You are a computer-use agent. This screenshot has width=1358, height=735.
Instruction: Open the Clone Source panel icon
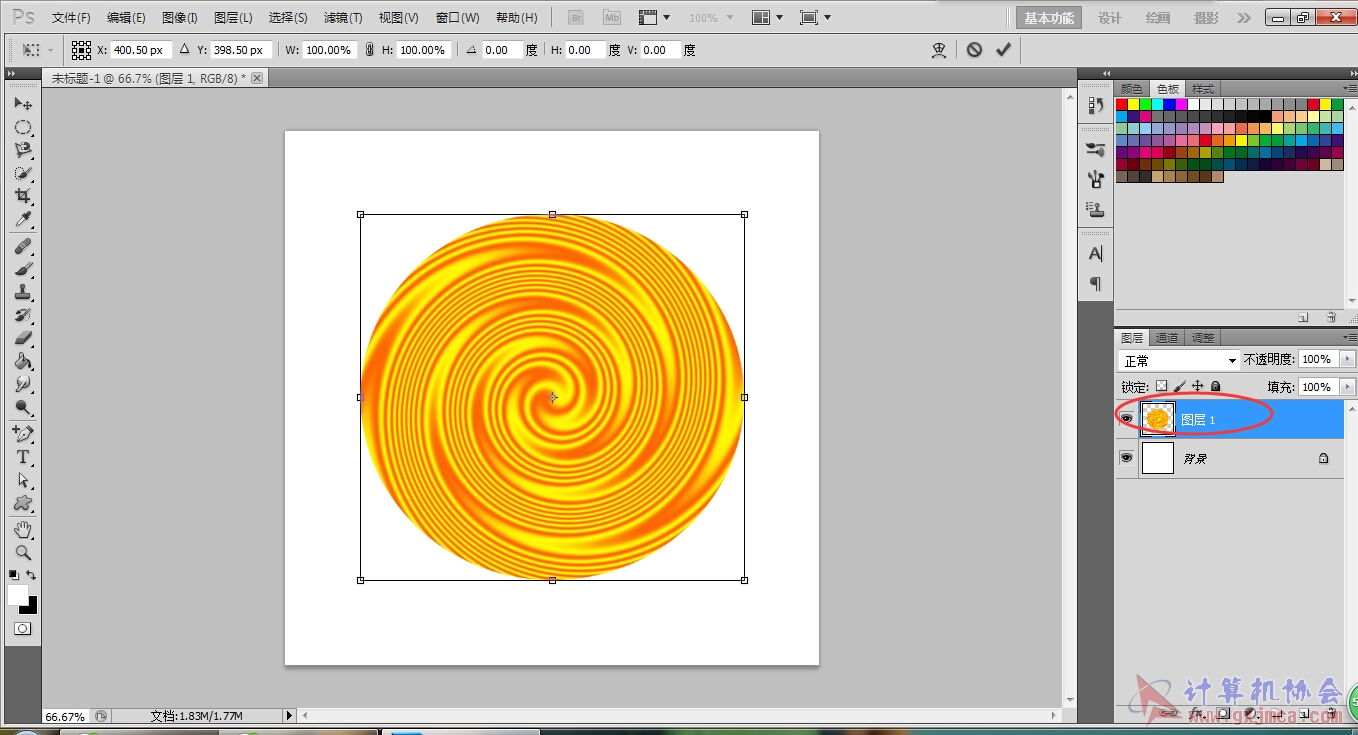click(1096, 210)
